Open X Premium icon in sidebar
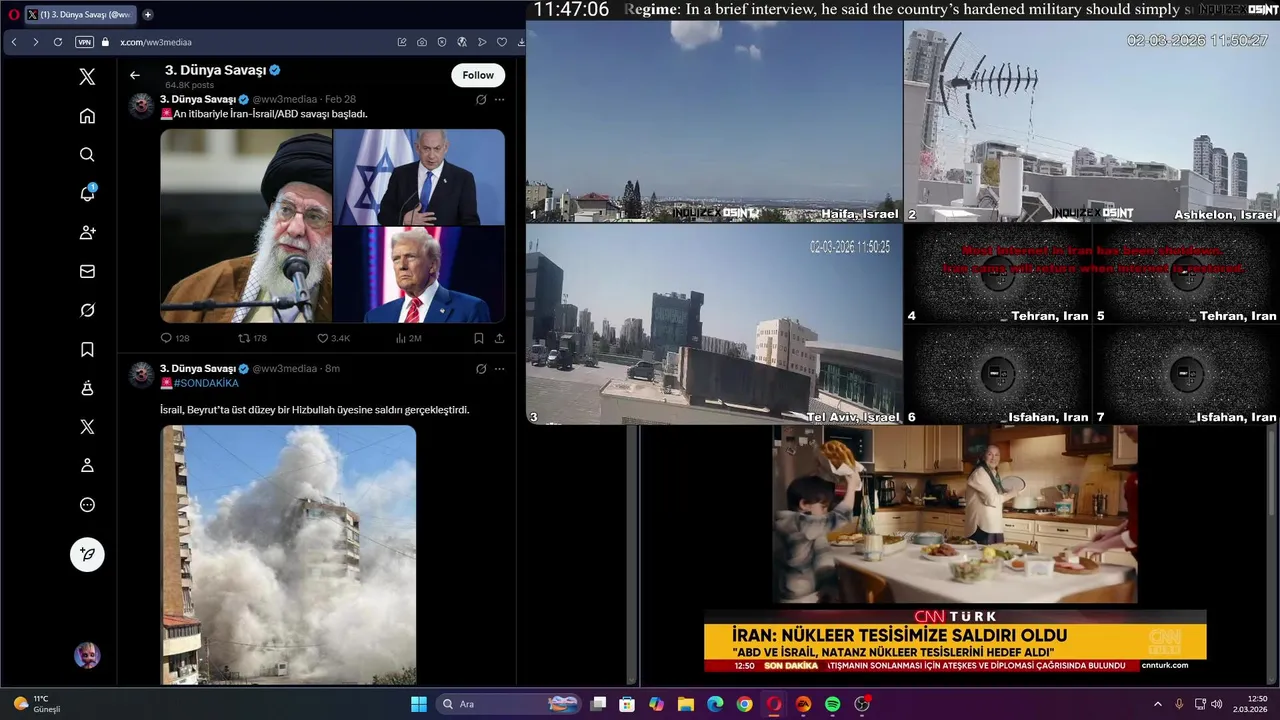The width and height of the screenshot is (1280, 720). pyautogui.click(x=87, y=427)
